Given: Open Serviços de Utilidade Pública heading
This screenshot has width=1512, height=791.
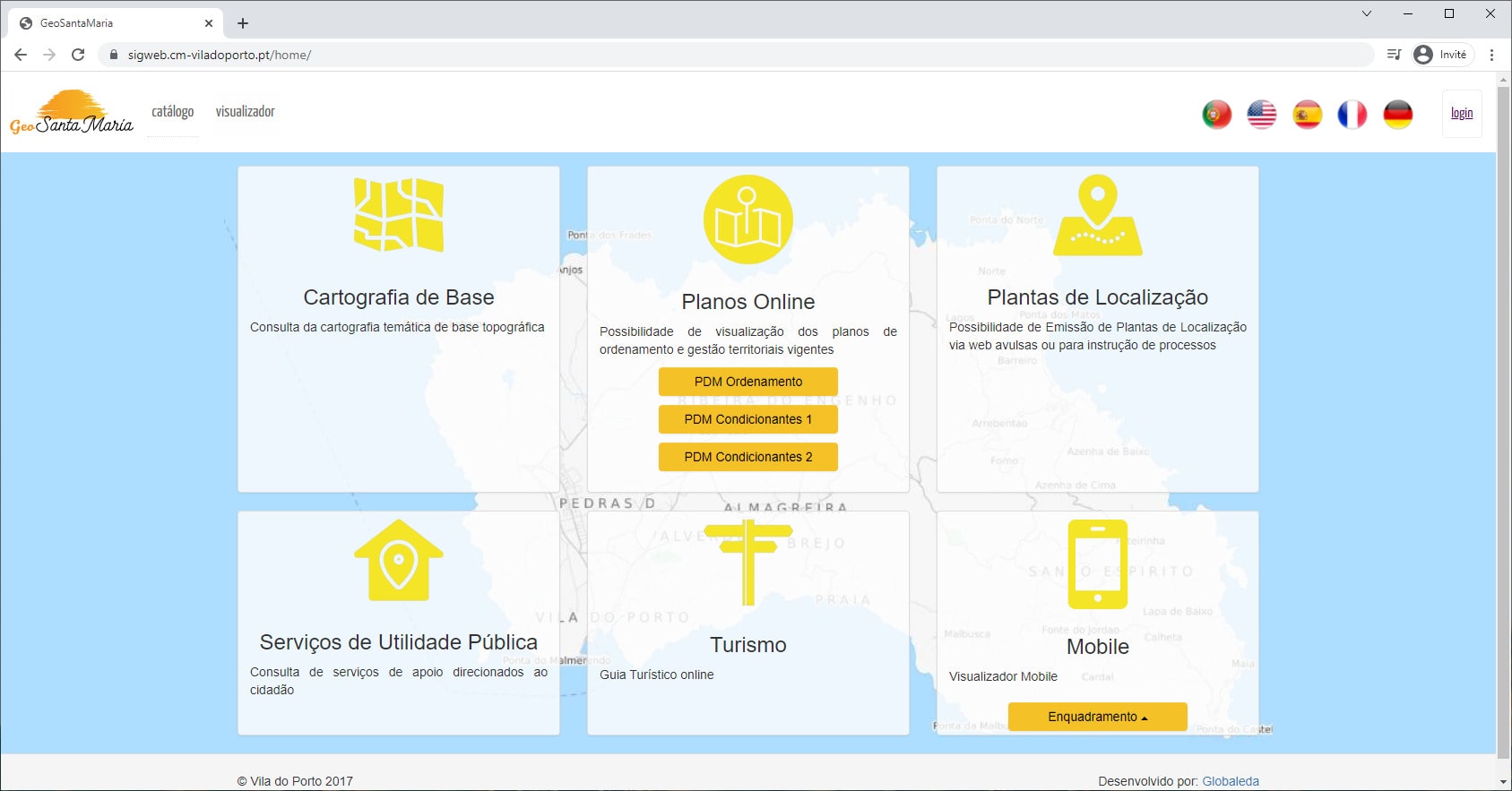Looking at the screenshot, I should (399, 642).
